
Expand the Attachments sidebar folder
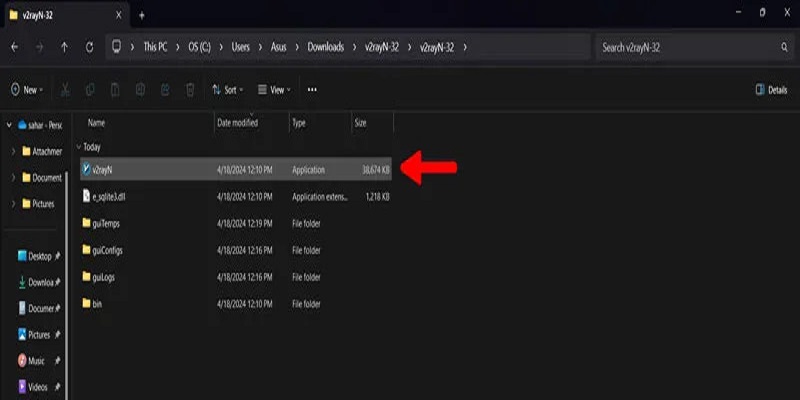[13, 152]
